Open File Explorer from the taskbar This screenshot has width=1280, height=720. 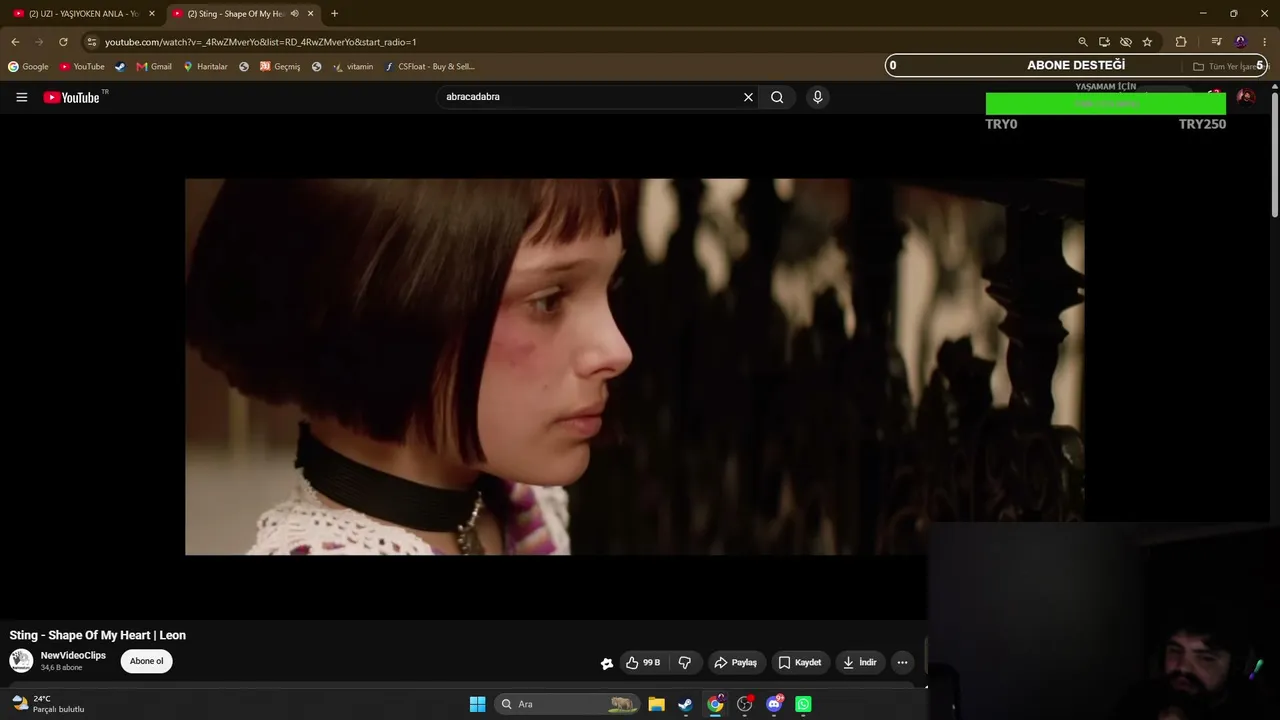click(657, 704)
